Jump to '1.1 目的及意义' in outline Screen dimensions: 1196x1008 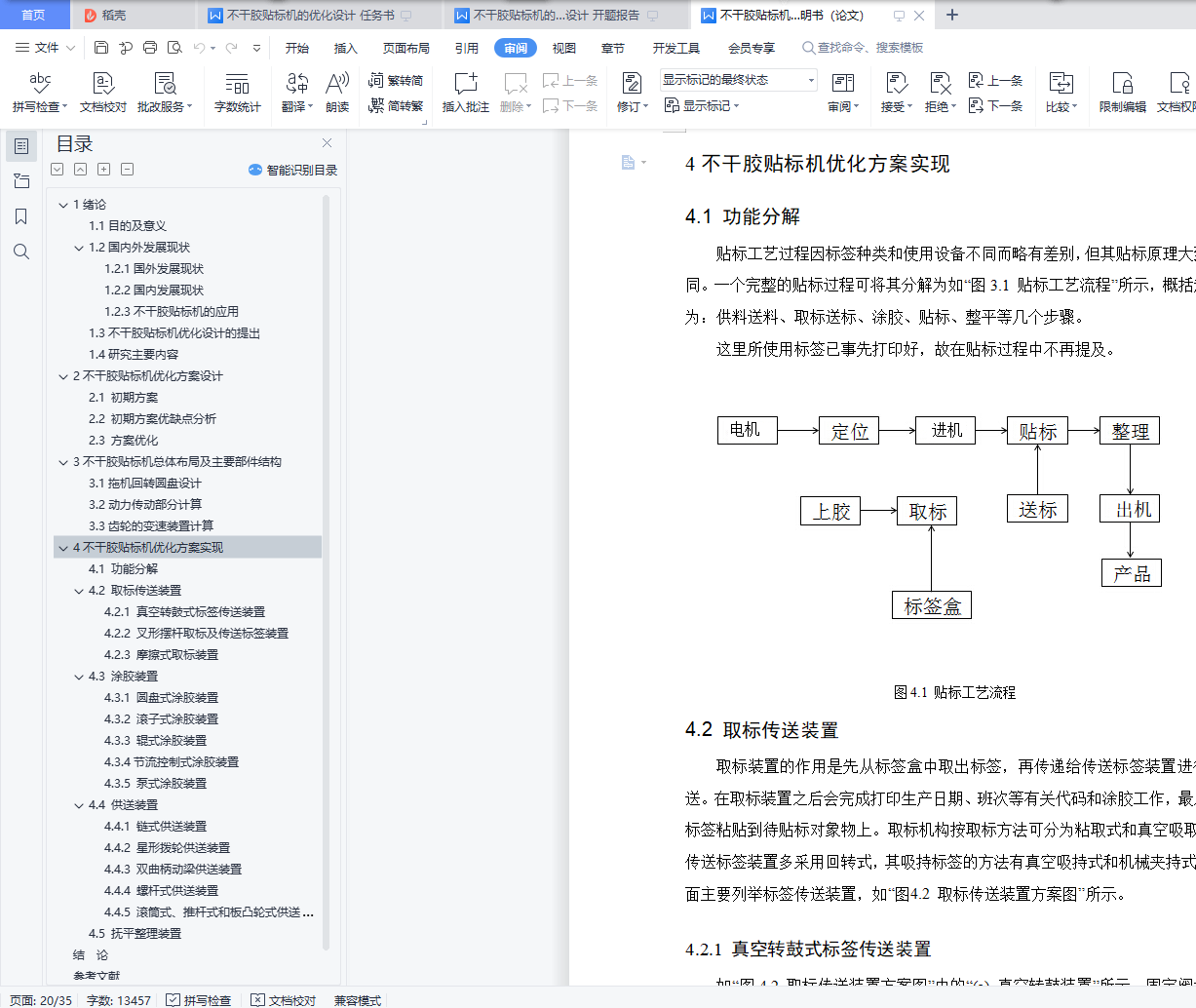click(128, 226)
